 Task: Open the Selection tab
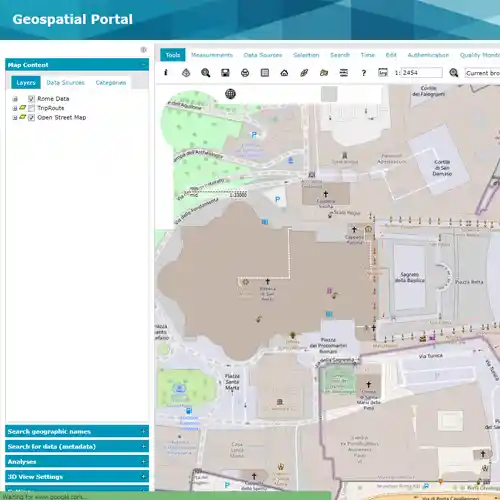[306, 55]
